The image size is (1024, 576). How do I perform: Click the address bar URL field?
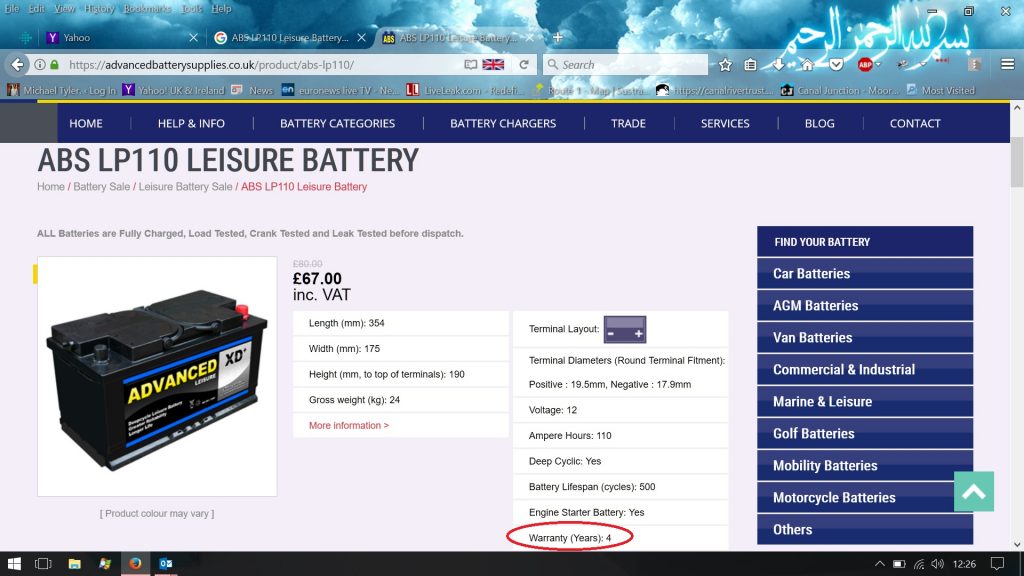[x=261, y=65]
